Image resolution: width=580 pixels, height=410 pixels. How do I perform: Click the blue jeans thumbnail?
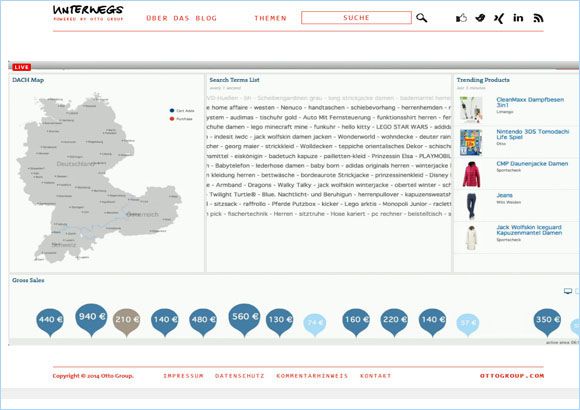(x=471, y=206)
